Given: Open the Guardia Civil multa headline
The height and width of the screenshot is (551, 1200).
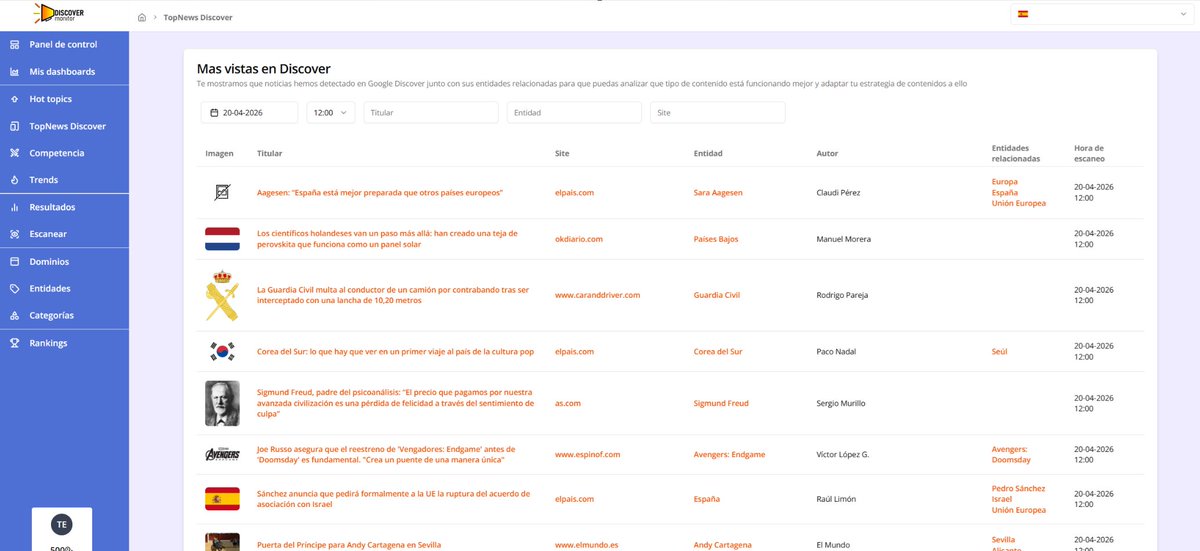Looking at the screenshot, I should pos(393,295).
